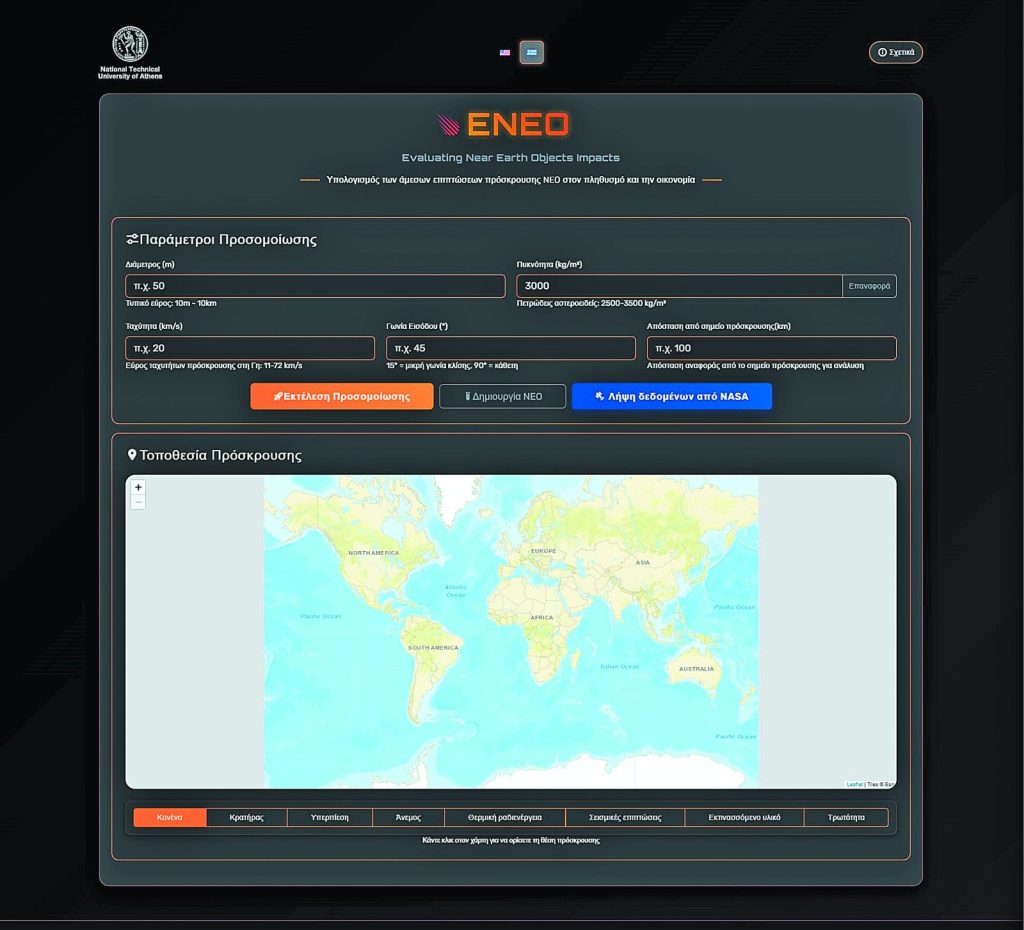Image resolution: width=1024 pixels, height=930 pixels.
Task: Click the Δημιουργία NEO button
Action: point(502,397)
